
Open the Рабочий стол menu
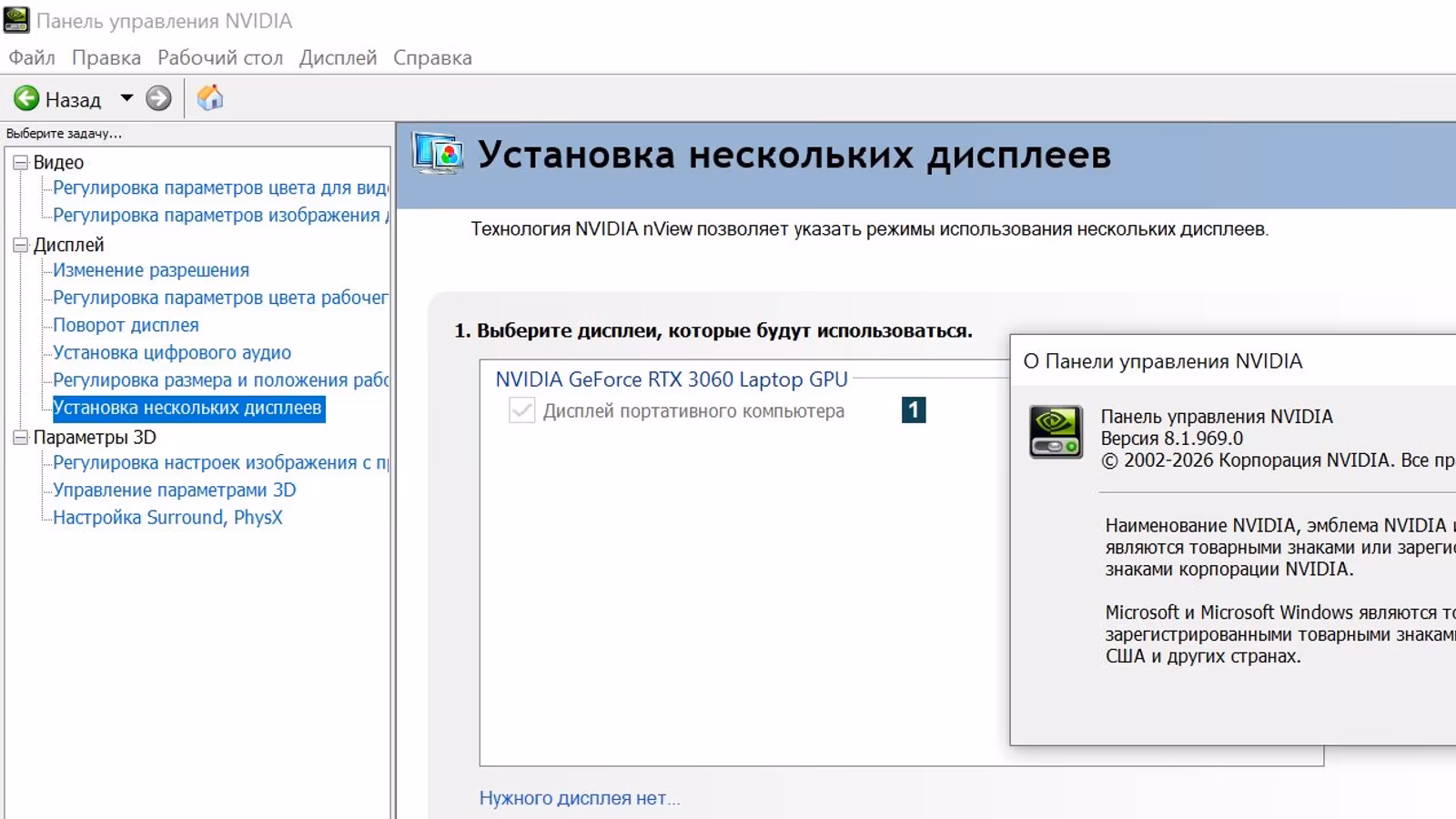[220, 57]
